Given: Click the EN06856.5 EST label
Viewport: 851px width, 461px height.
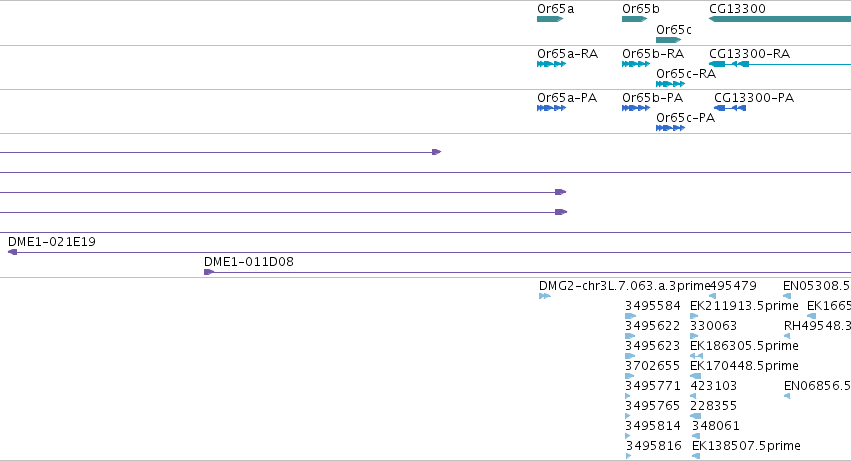Looking at the screenshot, I should click(817, 386).
